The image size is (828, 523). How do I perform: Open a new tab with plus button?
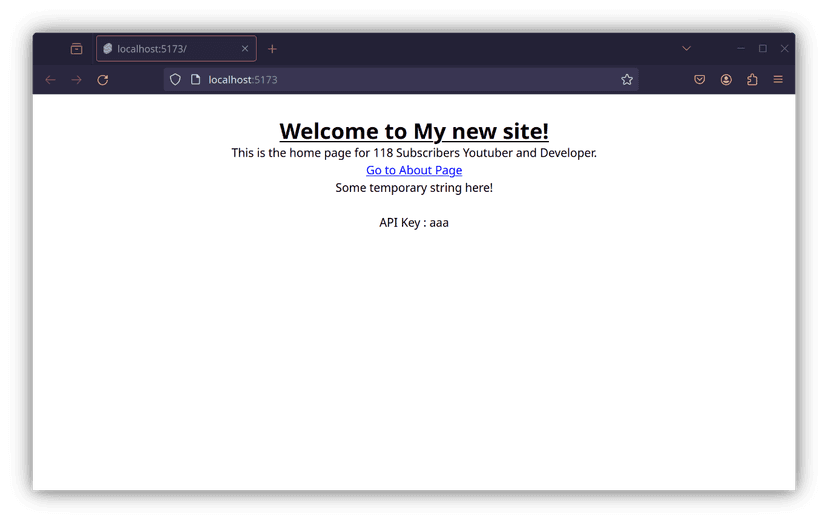pyautogui.click(x=272, y=49)
